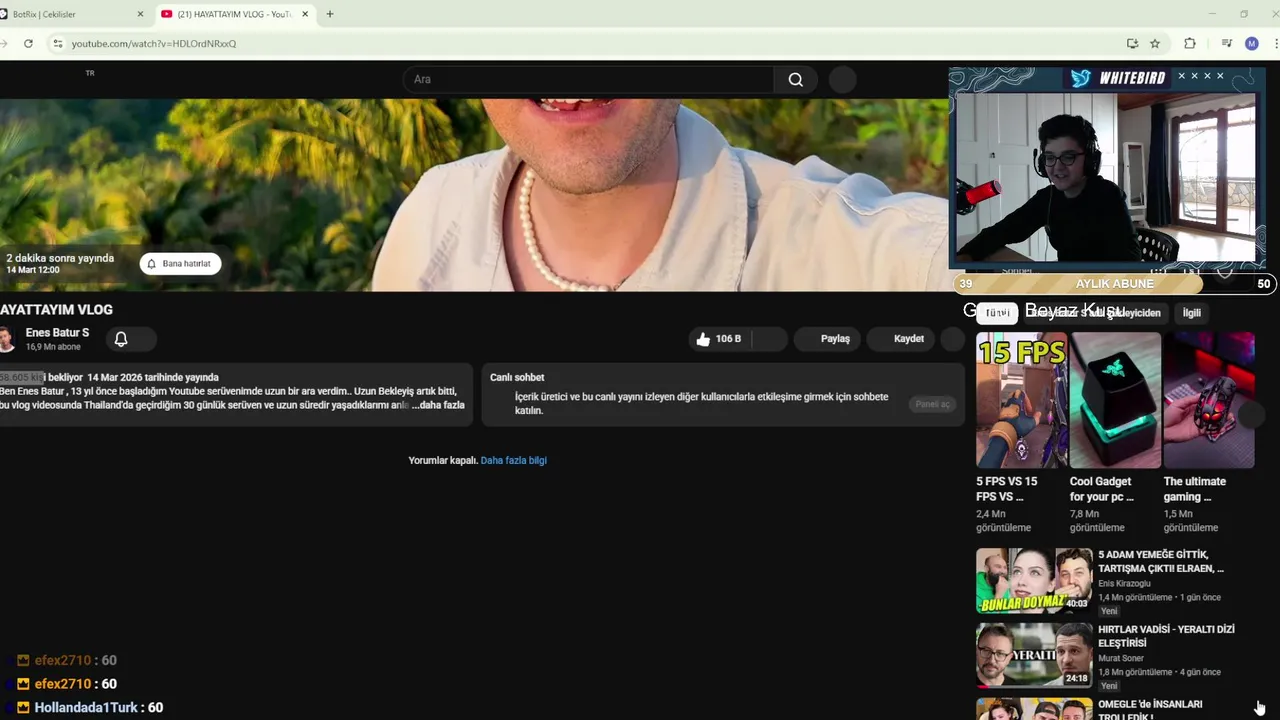This screenshot has height=720, width=1280.
Task: Click the browser address bar URL
Action: click(154, 44)
